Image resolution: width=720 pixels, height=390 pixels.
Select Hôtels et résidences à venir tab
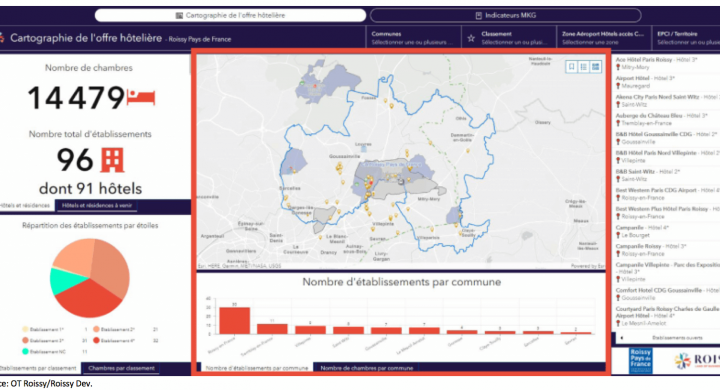(x=97, y=205)
